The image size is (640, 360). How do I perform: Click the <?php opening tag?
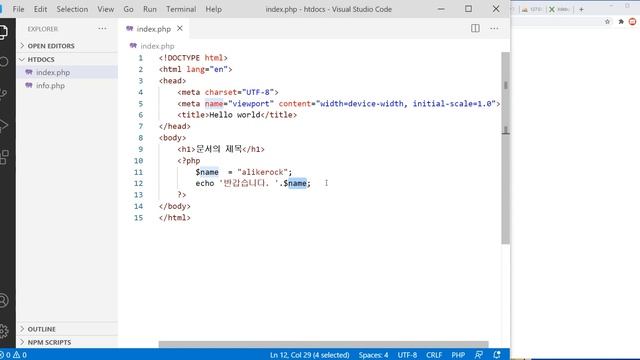(x=189, y=160)
